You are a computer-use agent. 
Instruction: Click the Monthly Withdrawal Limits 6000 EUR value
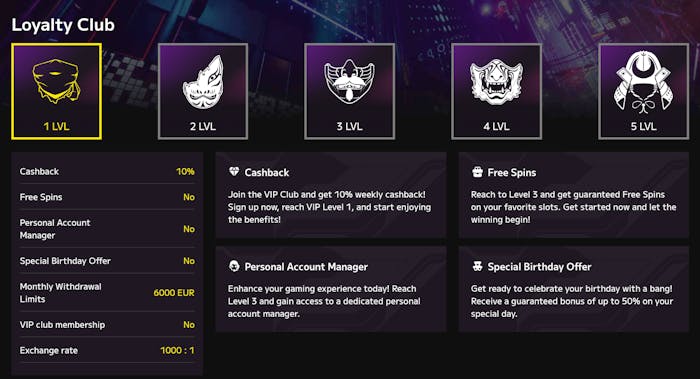(x=174, y=293)
